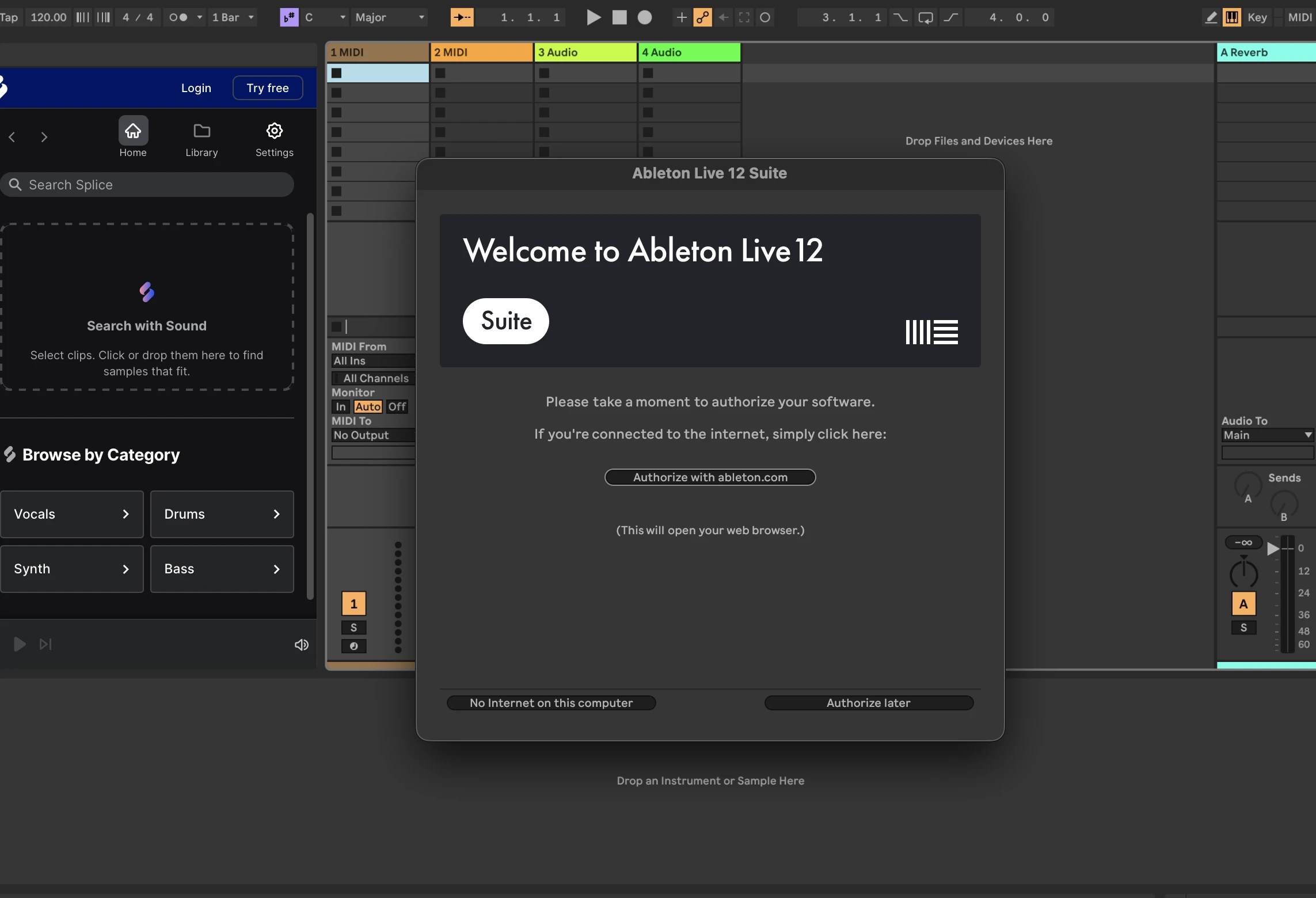Adjust Send A knob on Reverb track
Viewport: 1316px width, 898px height.
point(1247,486)
